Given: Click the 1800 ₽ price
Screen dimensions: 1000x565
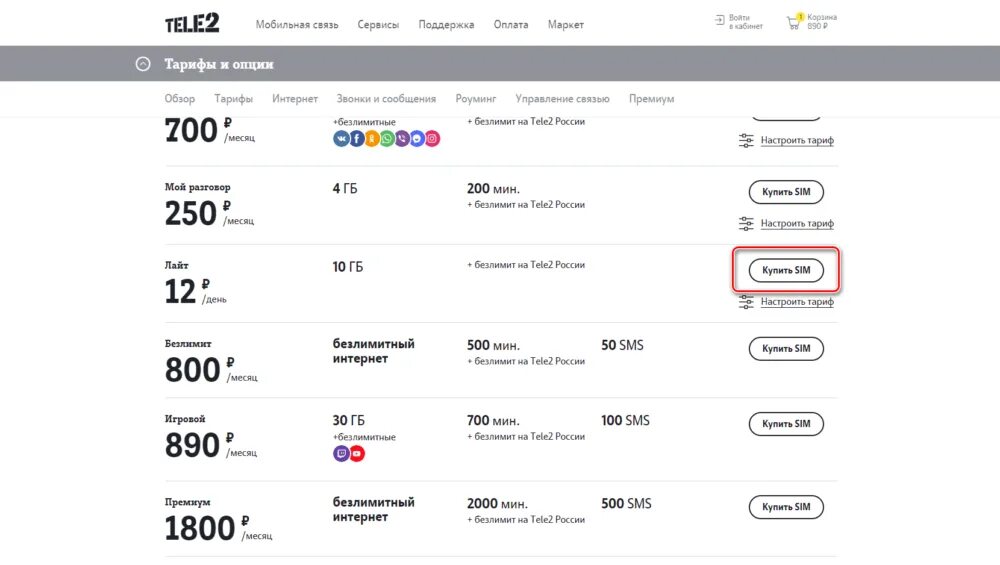Looking at the screenshot, I should click(218, 528).
